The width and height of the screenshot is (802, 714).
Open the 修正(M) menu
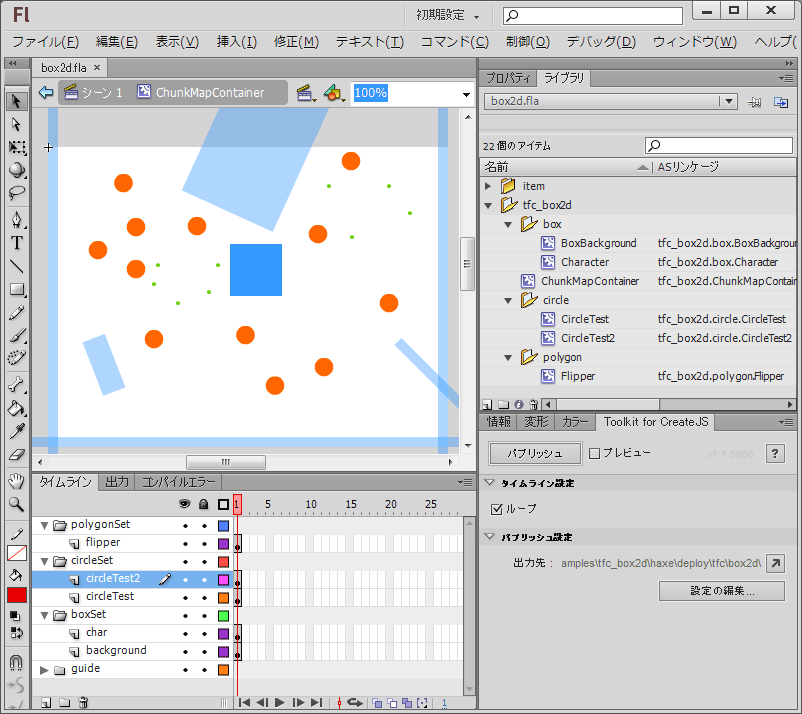click(x=296, y=42)
